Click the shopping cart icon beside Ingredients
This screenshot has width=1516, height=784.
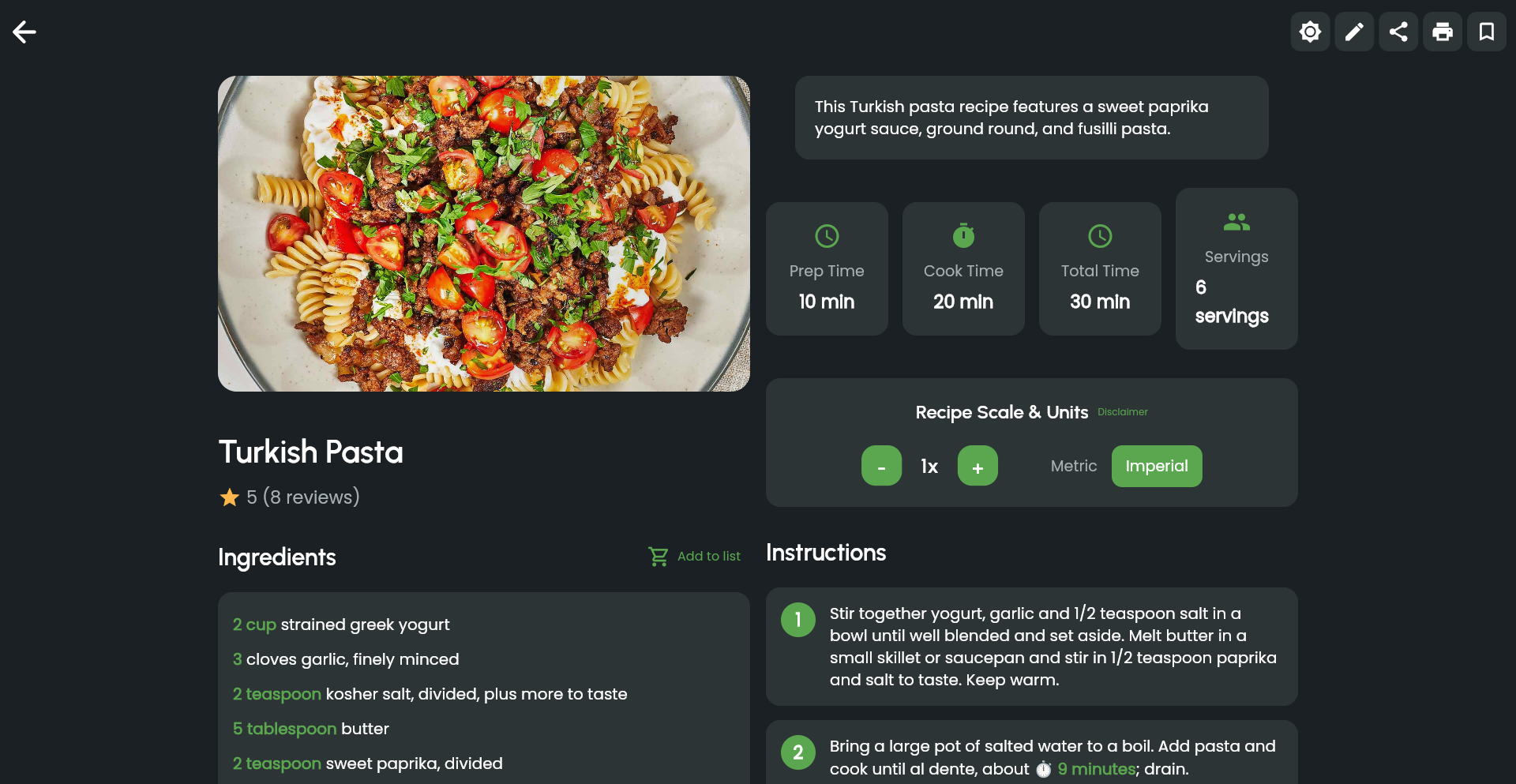[658, 557]
